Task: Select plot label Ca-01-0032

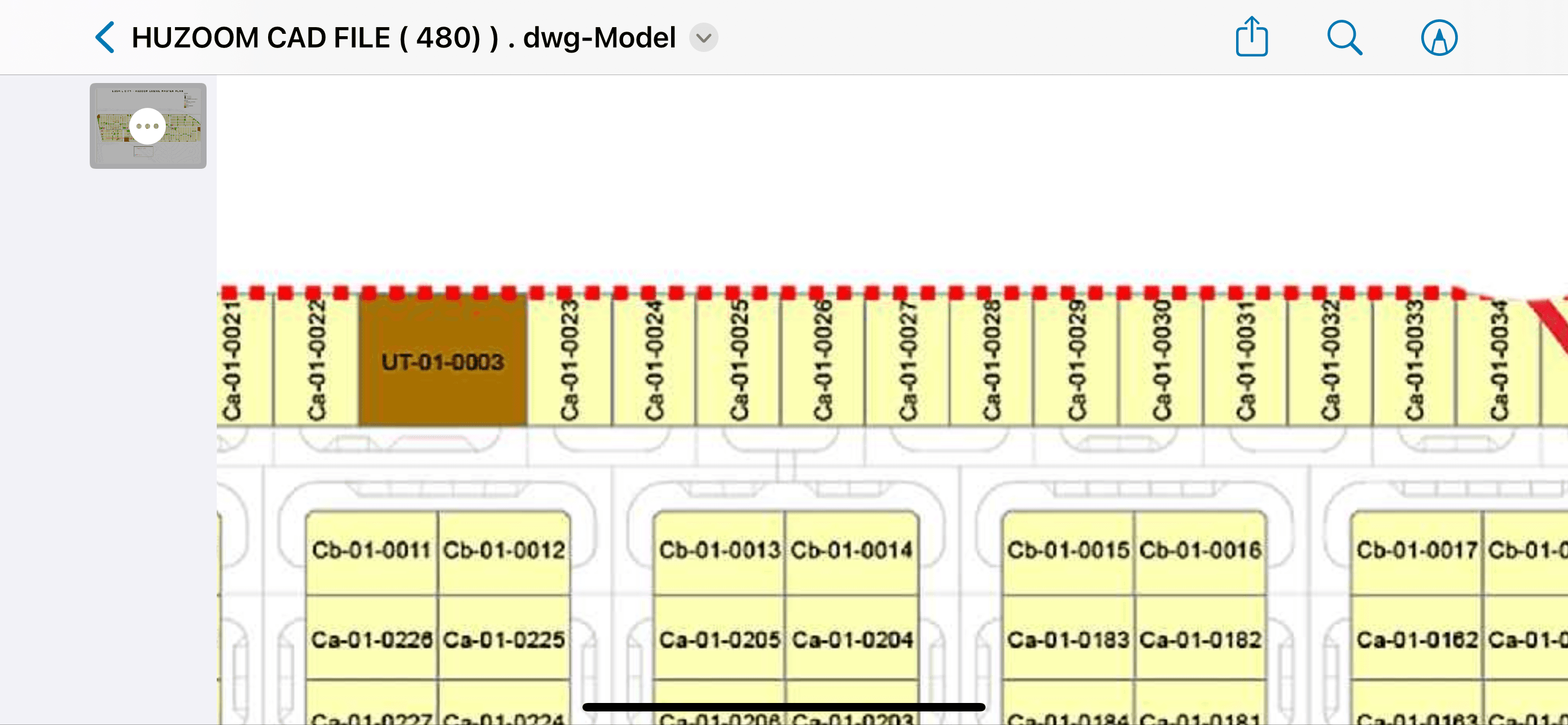Action: coord(1329,361)
